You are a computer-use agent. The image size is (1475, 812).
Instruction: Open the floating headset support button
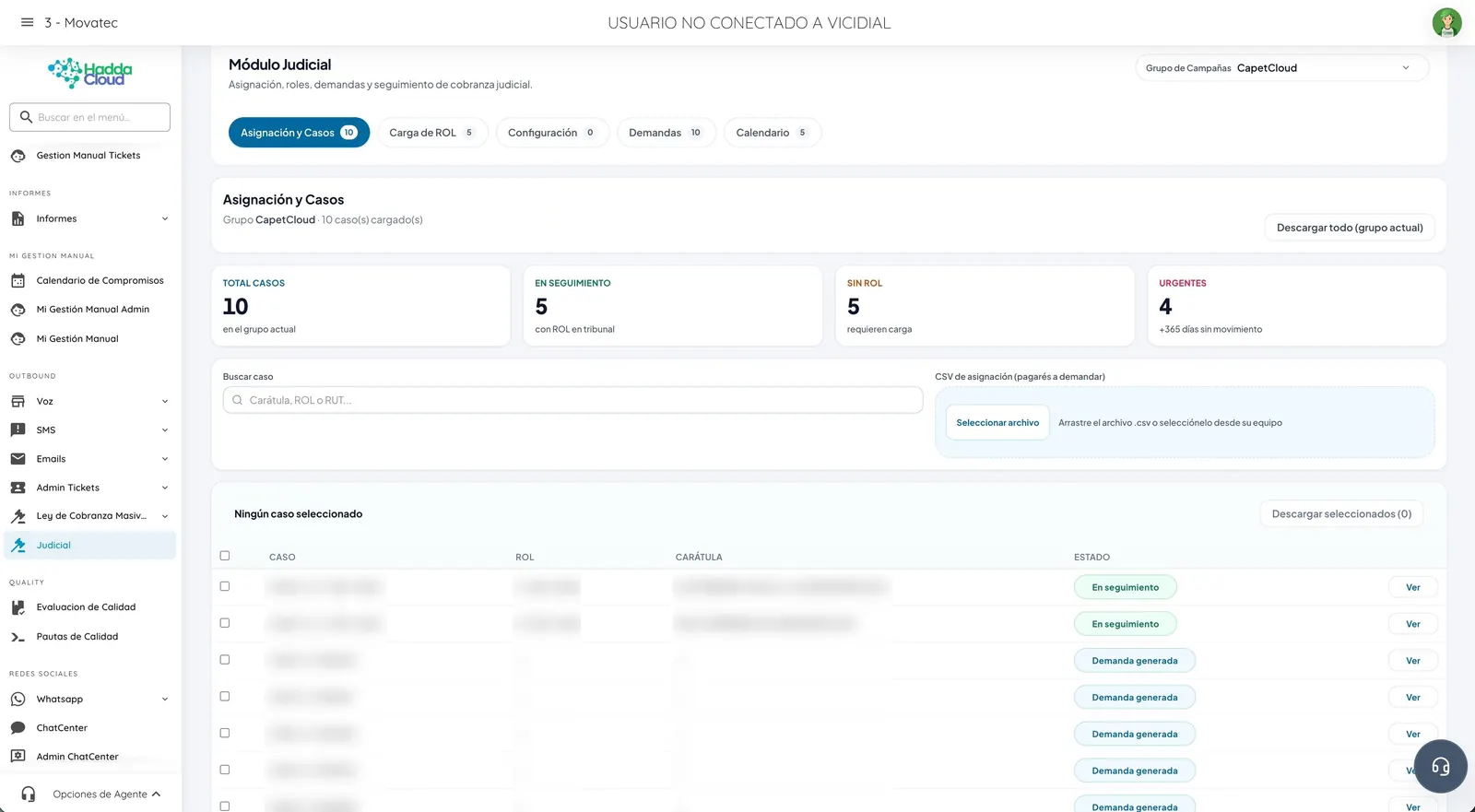[x=1440, y=766]
